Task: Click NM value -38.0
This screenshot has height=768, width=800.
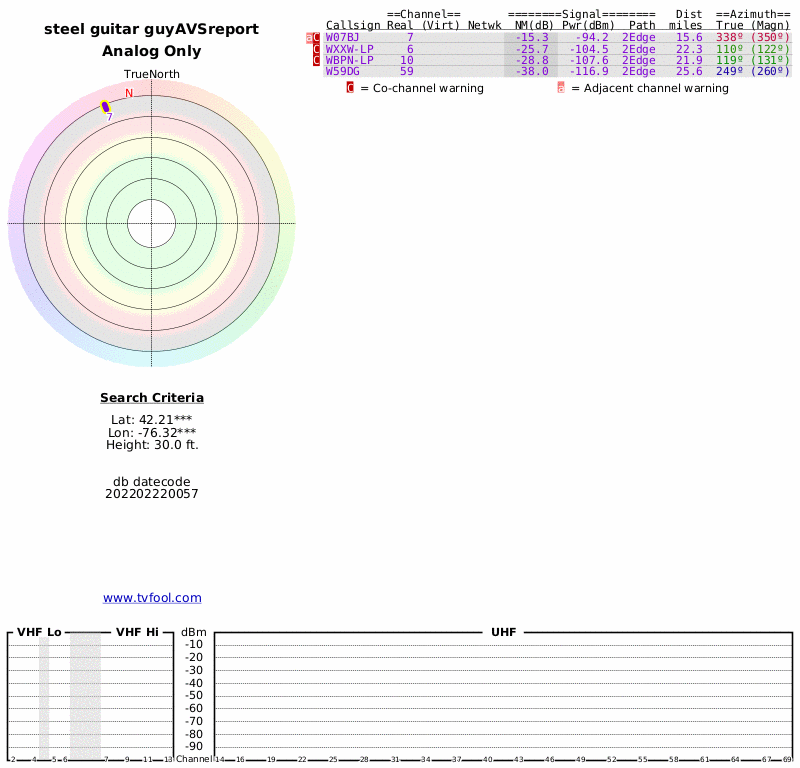Action: [532, 71]
